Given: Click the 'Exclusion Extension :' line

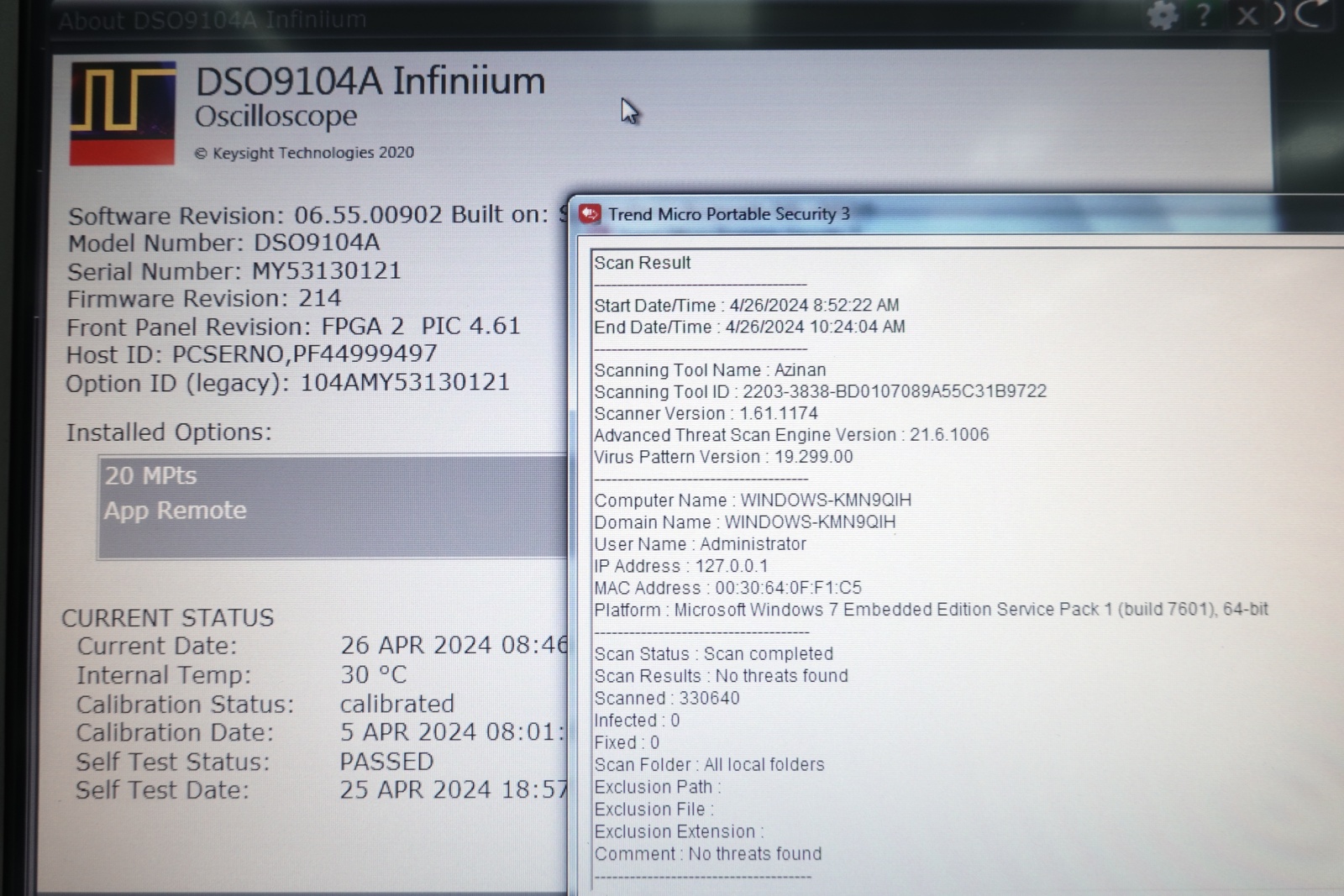Looking at the screenshot, I should point(679,832).
